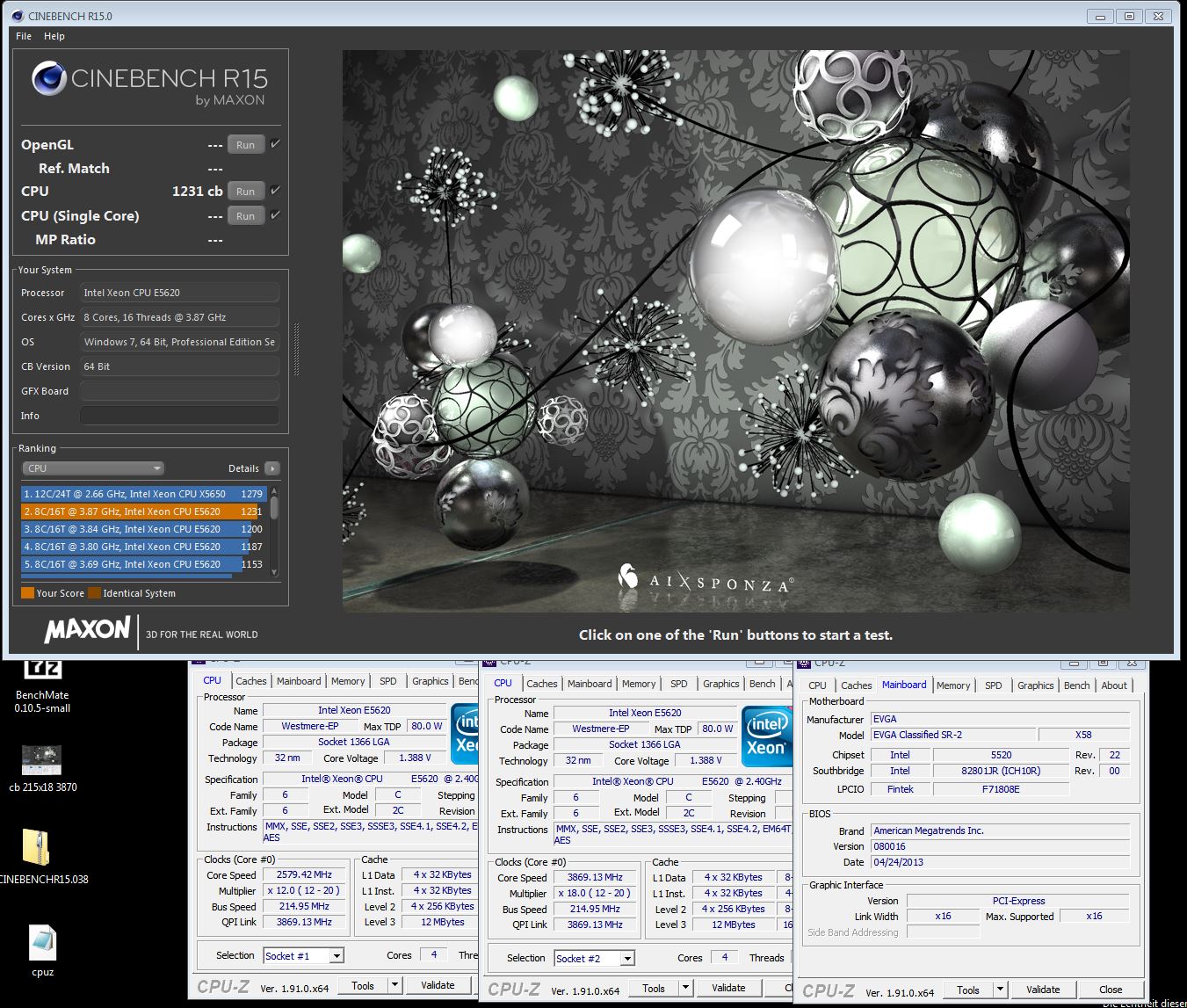The image size is (1187, 1008).
Task: Toggle the OpenGL test checkmark
Action: [x=275, y=144]
